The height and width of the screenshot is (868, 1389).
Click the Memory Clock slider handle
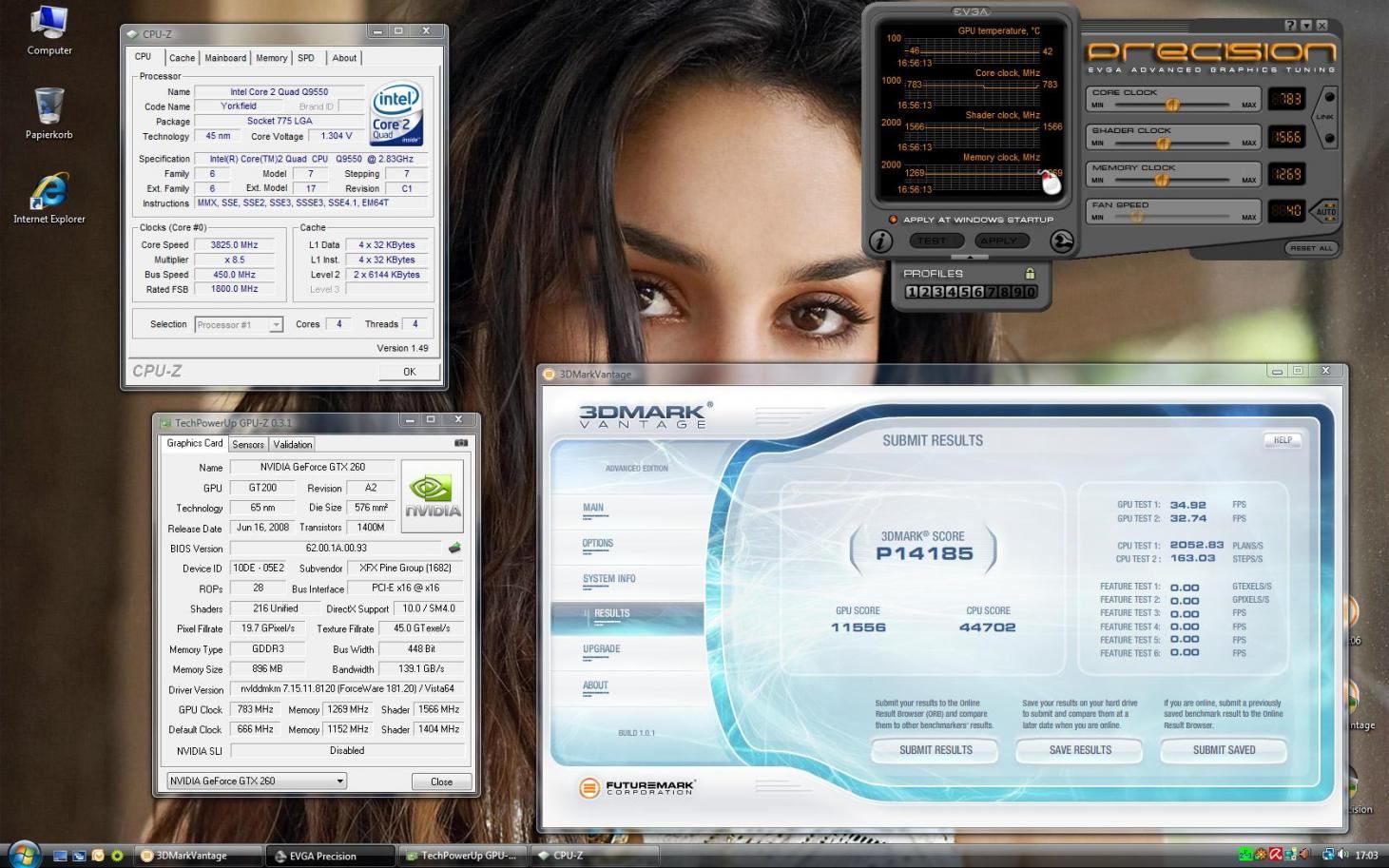1161,180
